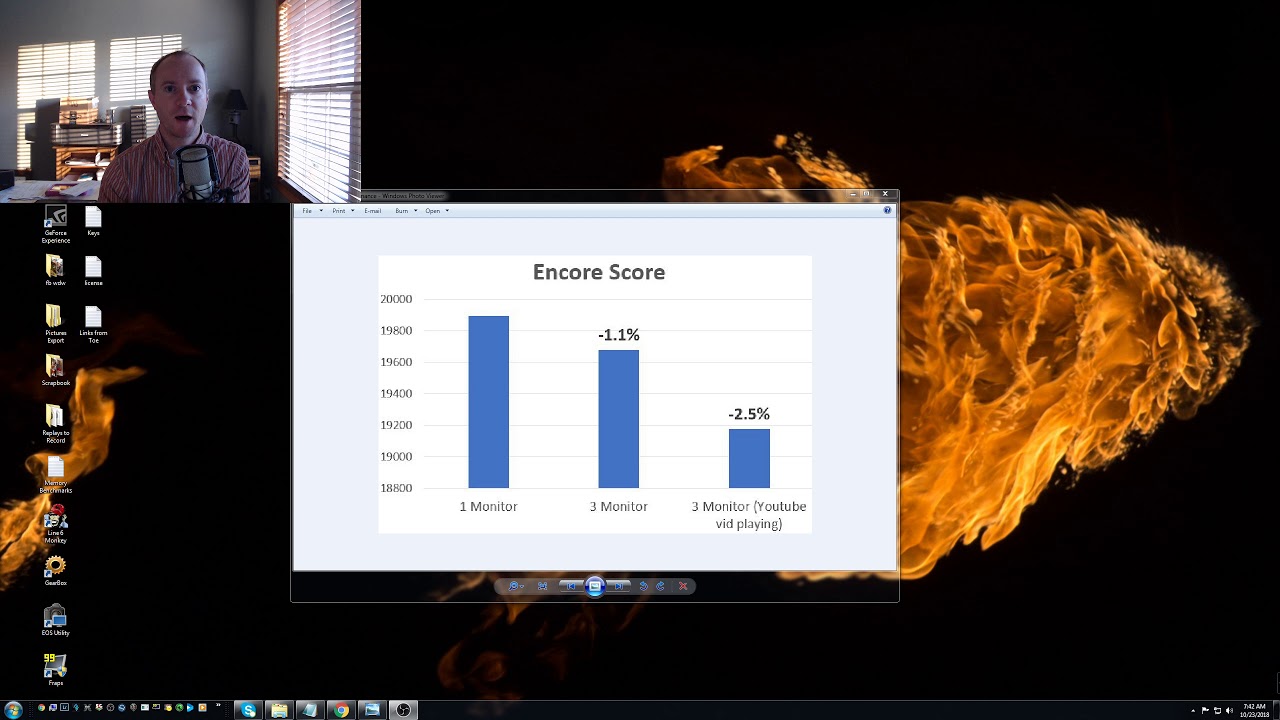Select the fb wdw folder

tap(55, 271)
